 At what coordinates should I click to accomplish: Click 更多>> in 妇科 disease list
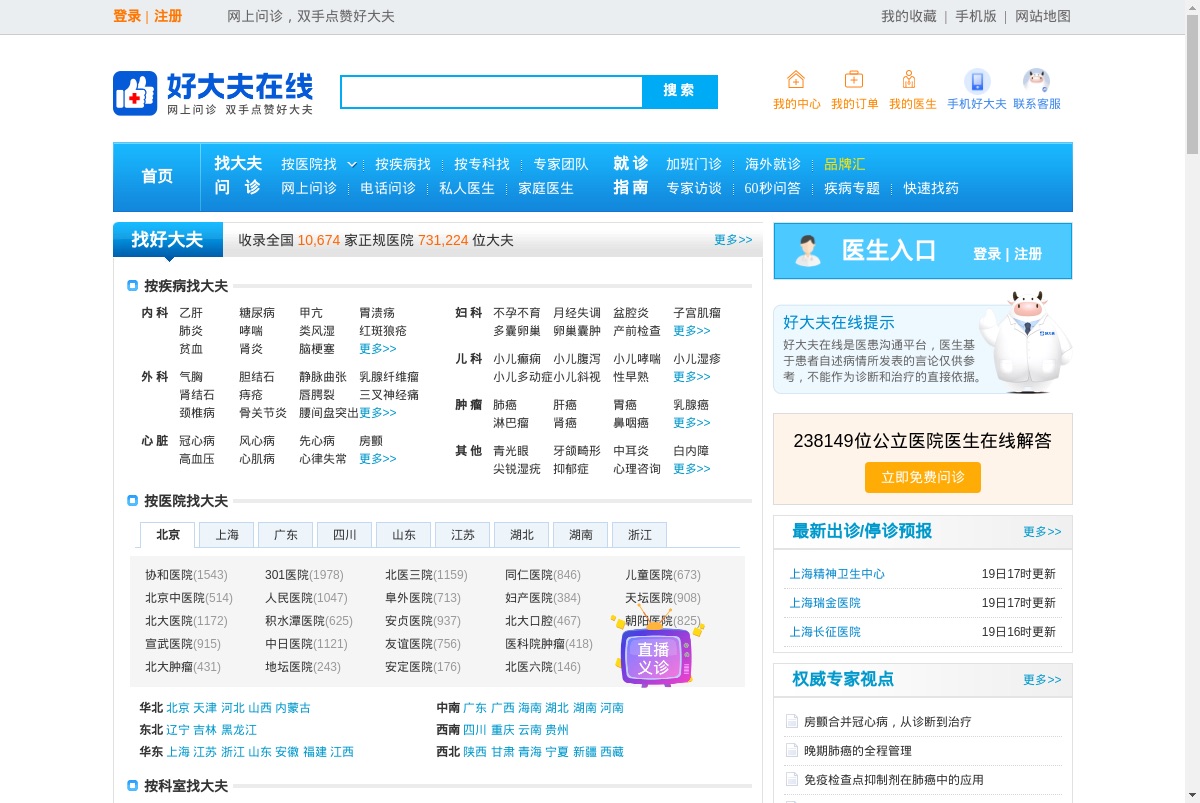(692, 331)
